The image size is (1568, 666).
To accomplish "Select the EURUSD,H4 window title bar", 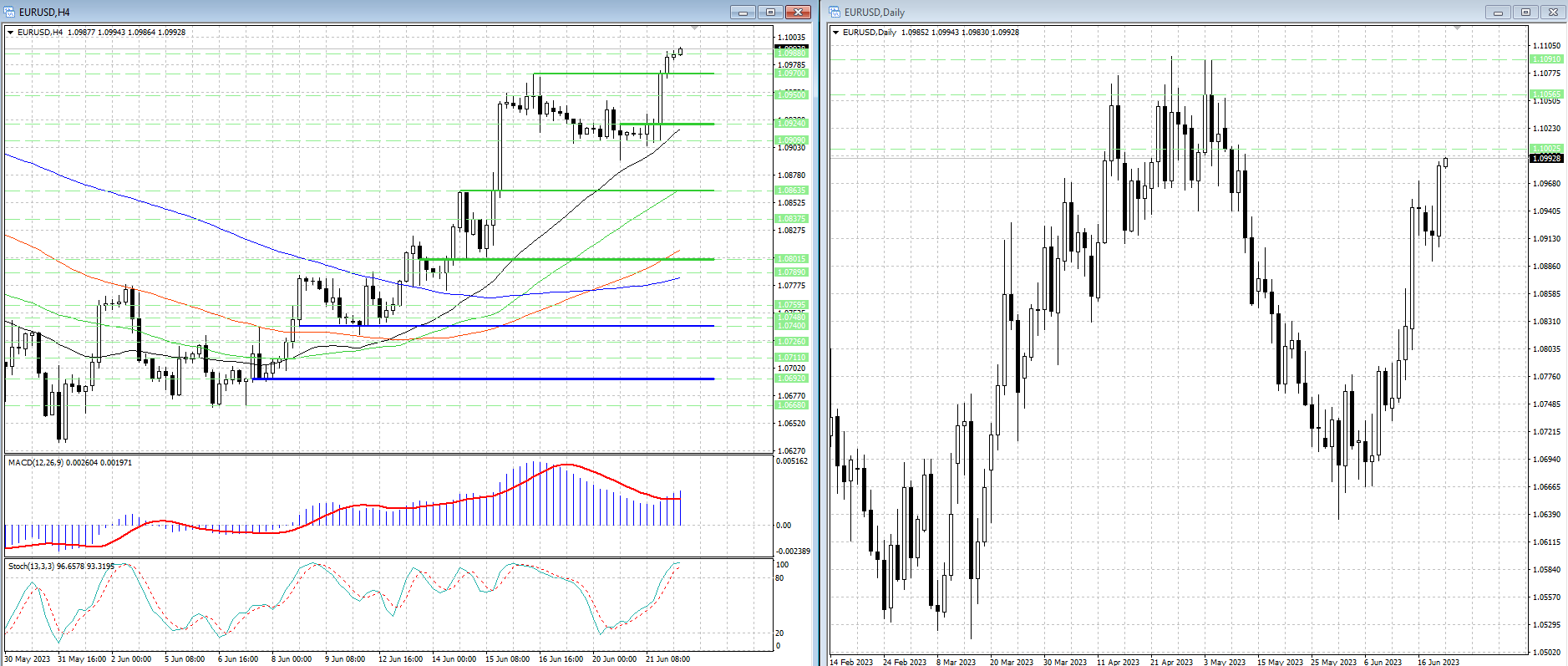I will pos(334,12).
